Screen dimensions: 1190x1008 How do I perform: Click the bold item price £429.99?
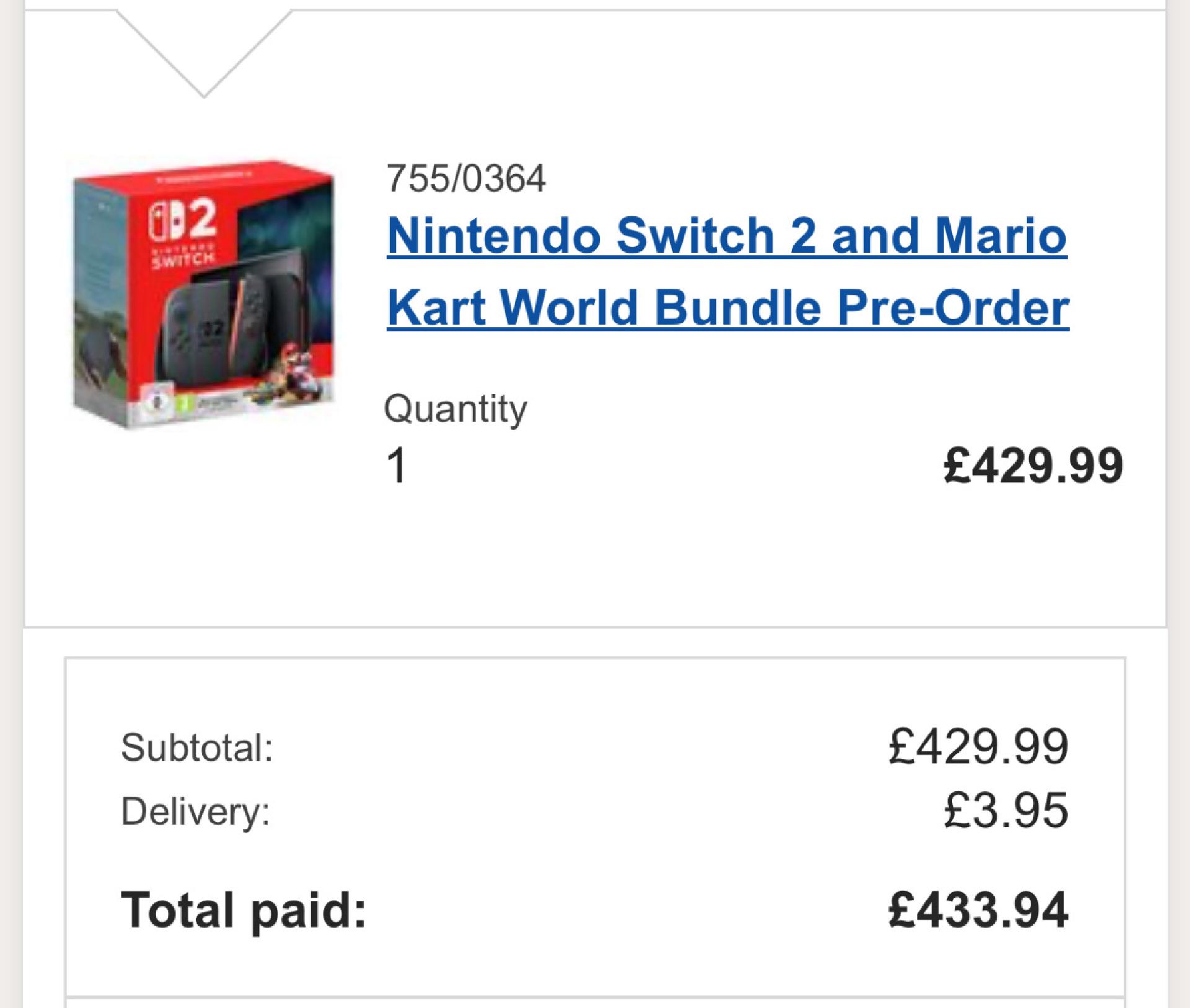[x=1033, y=465]
